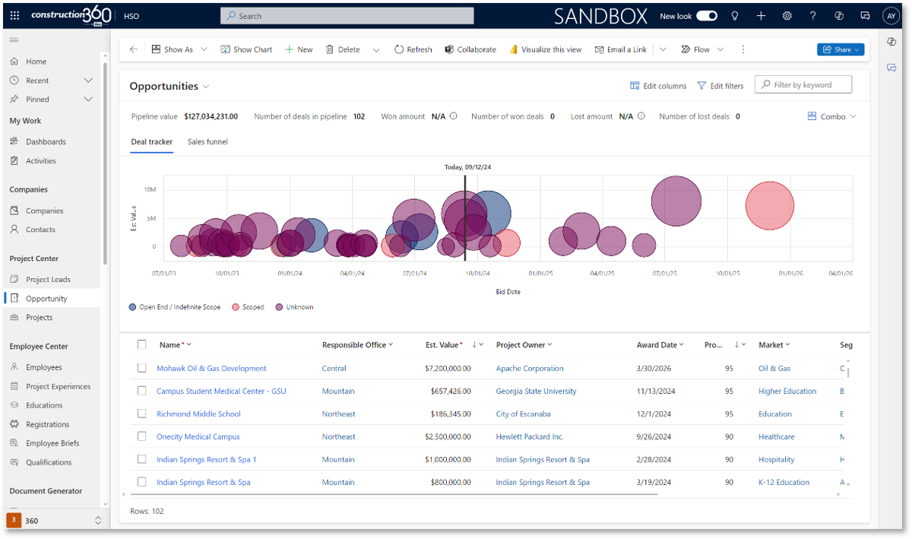Open the Share dropdown button
This screenshot has width=912, height=539.
[x=840, y=49]
